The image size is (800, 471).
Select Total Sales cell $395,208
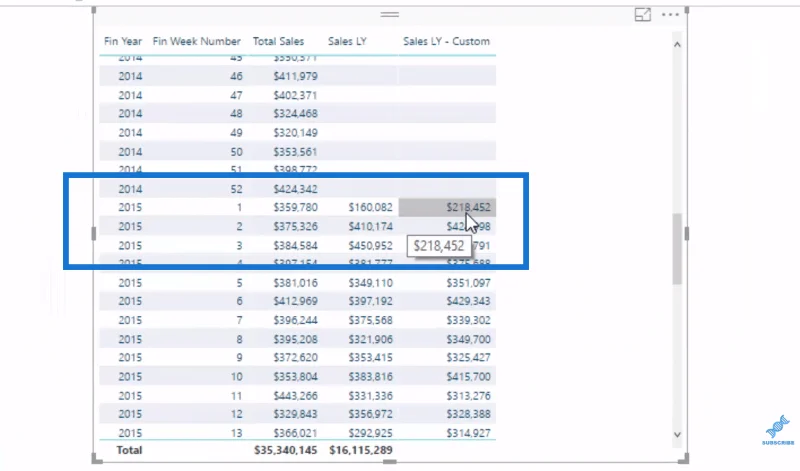point(295,339)
